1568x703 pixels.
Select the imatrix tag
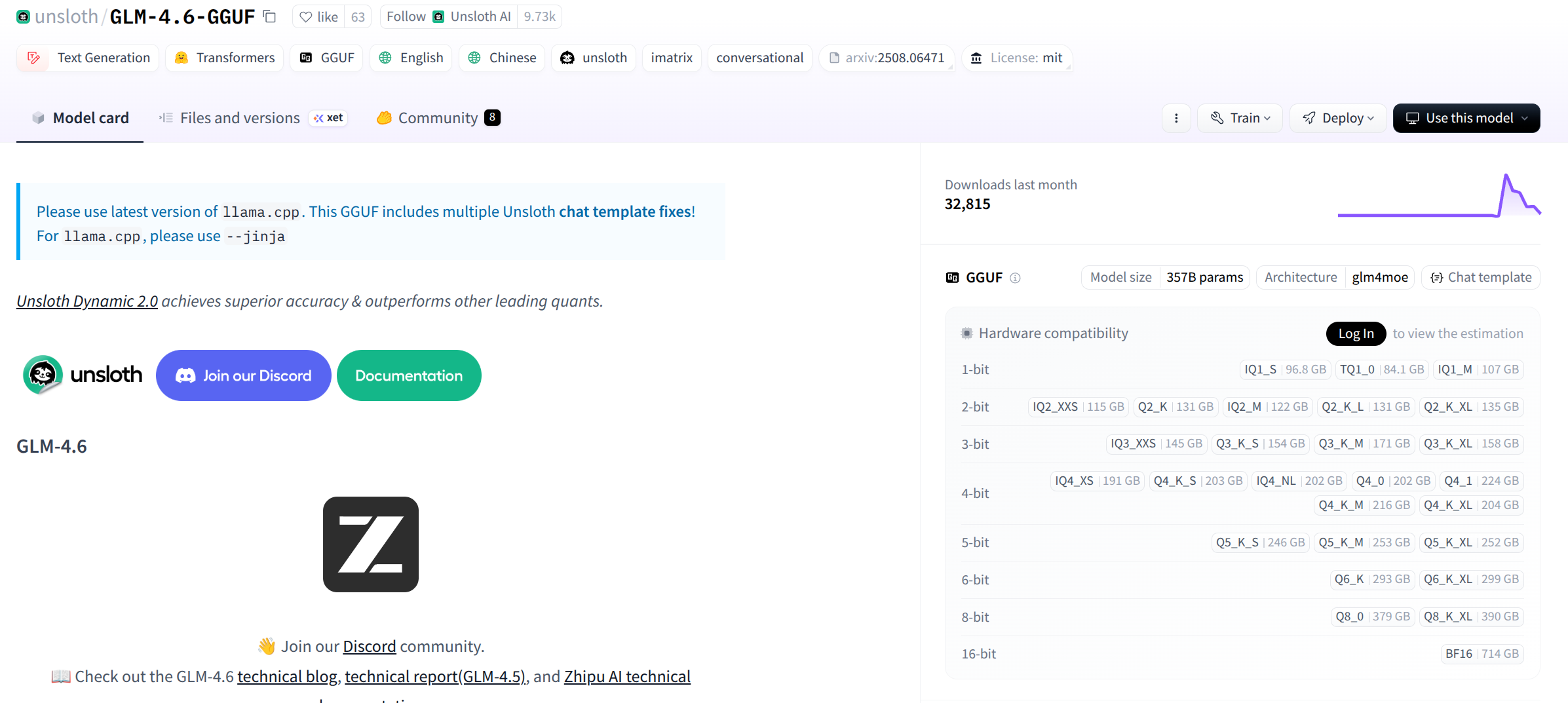coord(672,58)
